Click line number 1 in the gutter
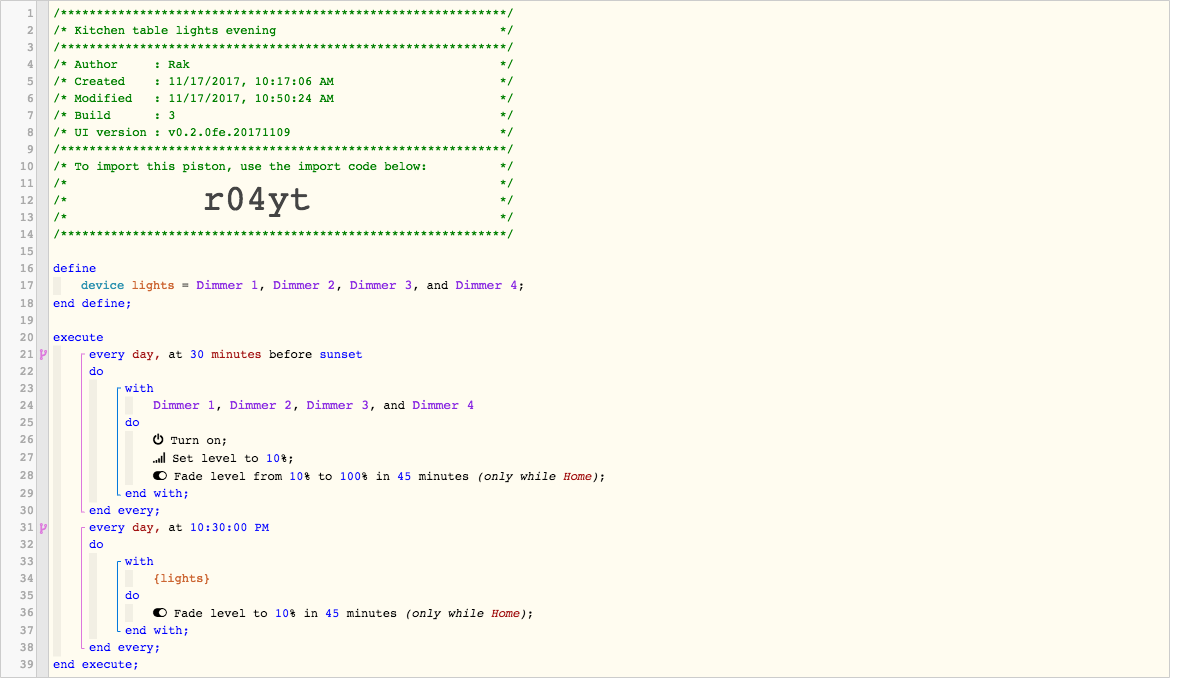This screenshot has width=1178, height=686. point(30,14)
